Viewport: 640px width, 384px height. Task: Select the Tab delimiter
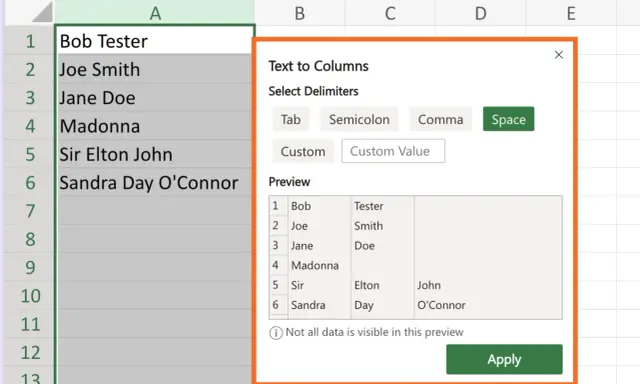[291, 119]
